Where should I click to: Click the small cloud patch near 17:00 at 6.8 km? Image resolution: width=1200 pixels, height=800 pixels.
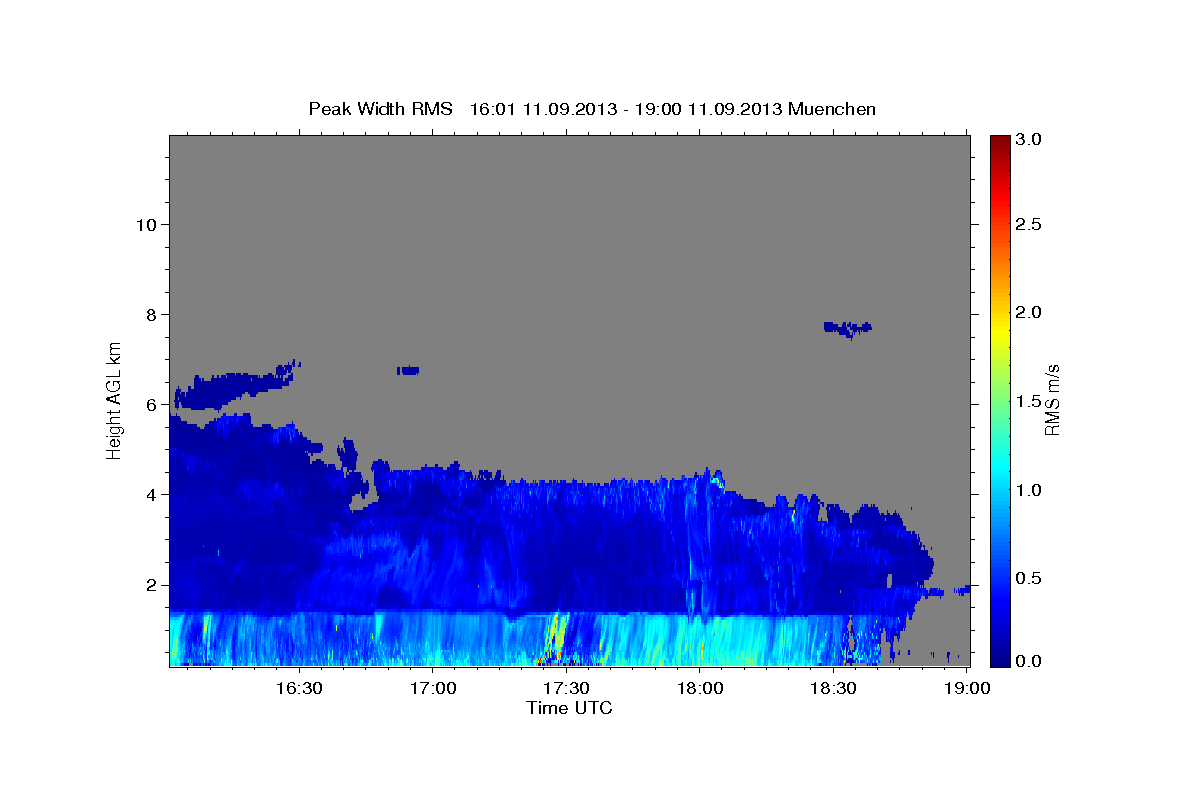pyautogui.click(x=408, y=370)
